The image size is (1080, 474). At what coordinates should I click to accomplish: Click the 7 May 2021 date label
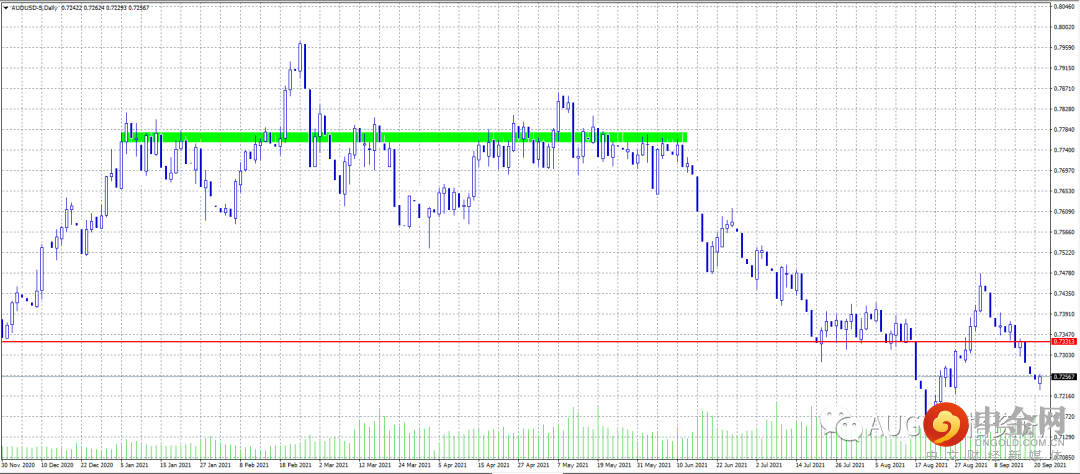click(572, 466)
